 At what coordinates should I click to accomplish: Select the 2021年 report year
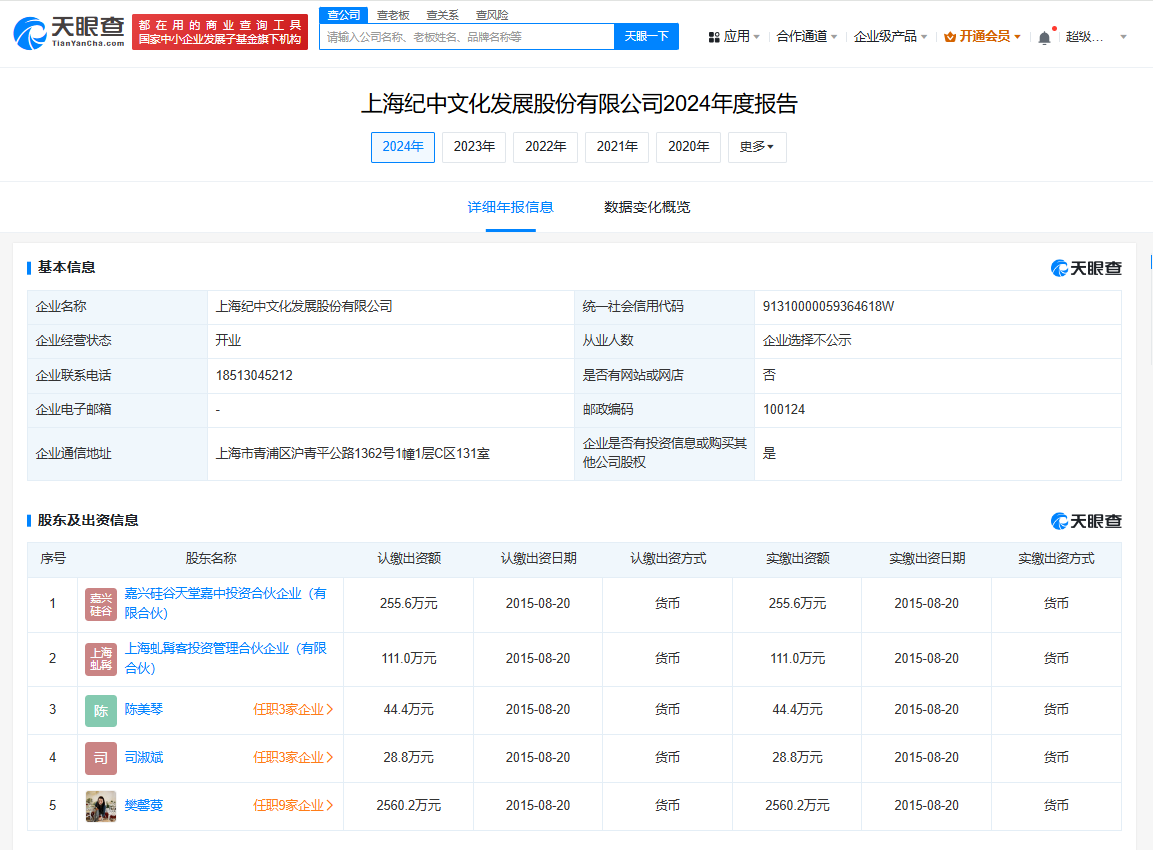(617, 147)
